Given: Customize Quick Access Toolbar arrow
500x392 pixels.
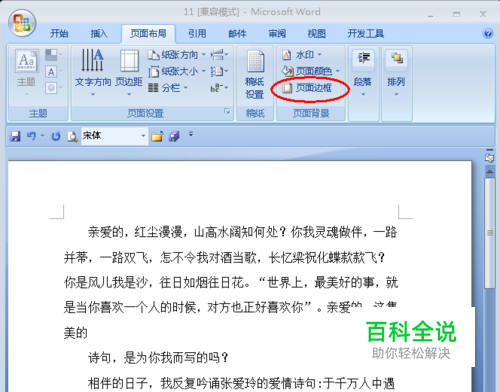Looking at the screenshot, I should (x=191, y=134).
